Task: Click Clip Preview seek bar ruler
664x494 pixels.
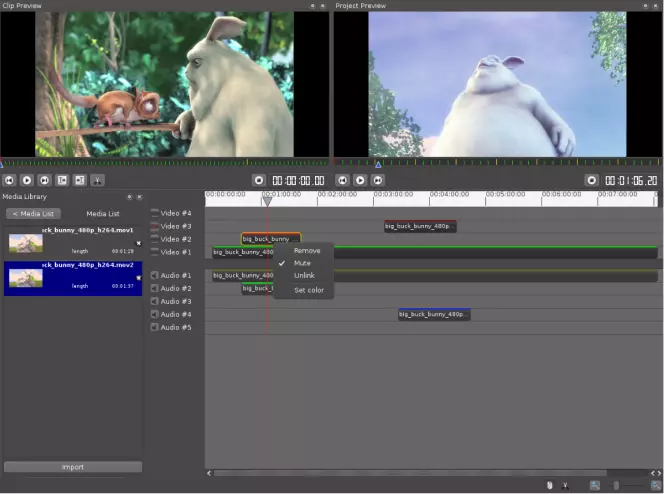Action: (x=164, y=163)
